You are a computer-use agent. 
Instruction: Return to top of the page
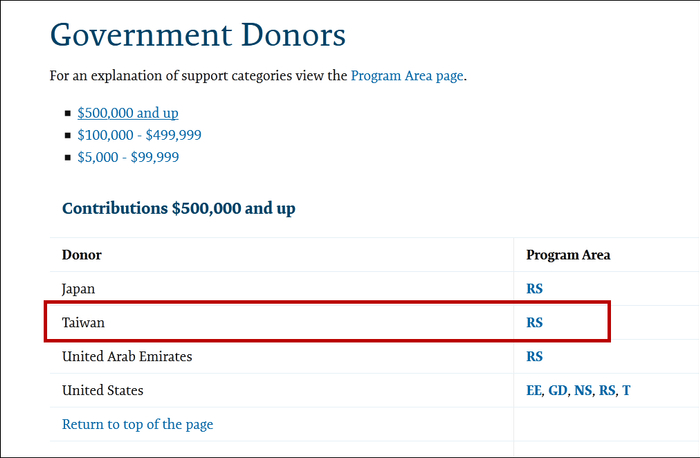(137, 424)
